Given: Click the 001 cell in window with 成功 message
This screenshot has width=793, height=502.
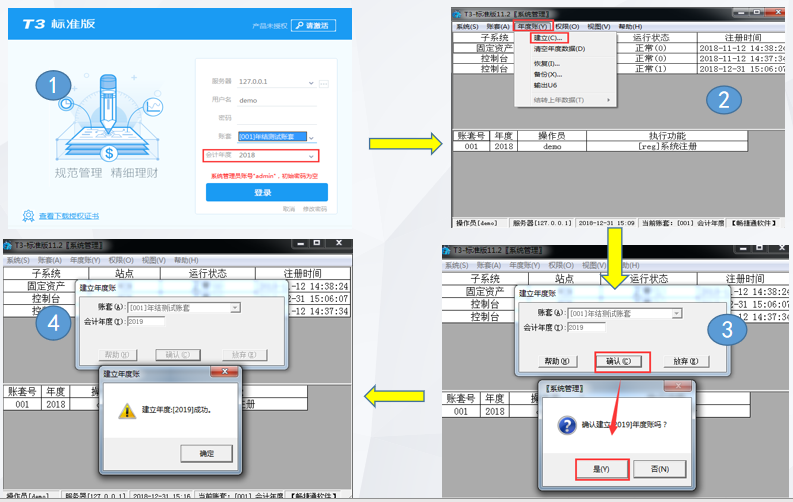Looking at the screenshot, I should pos(22,404).
